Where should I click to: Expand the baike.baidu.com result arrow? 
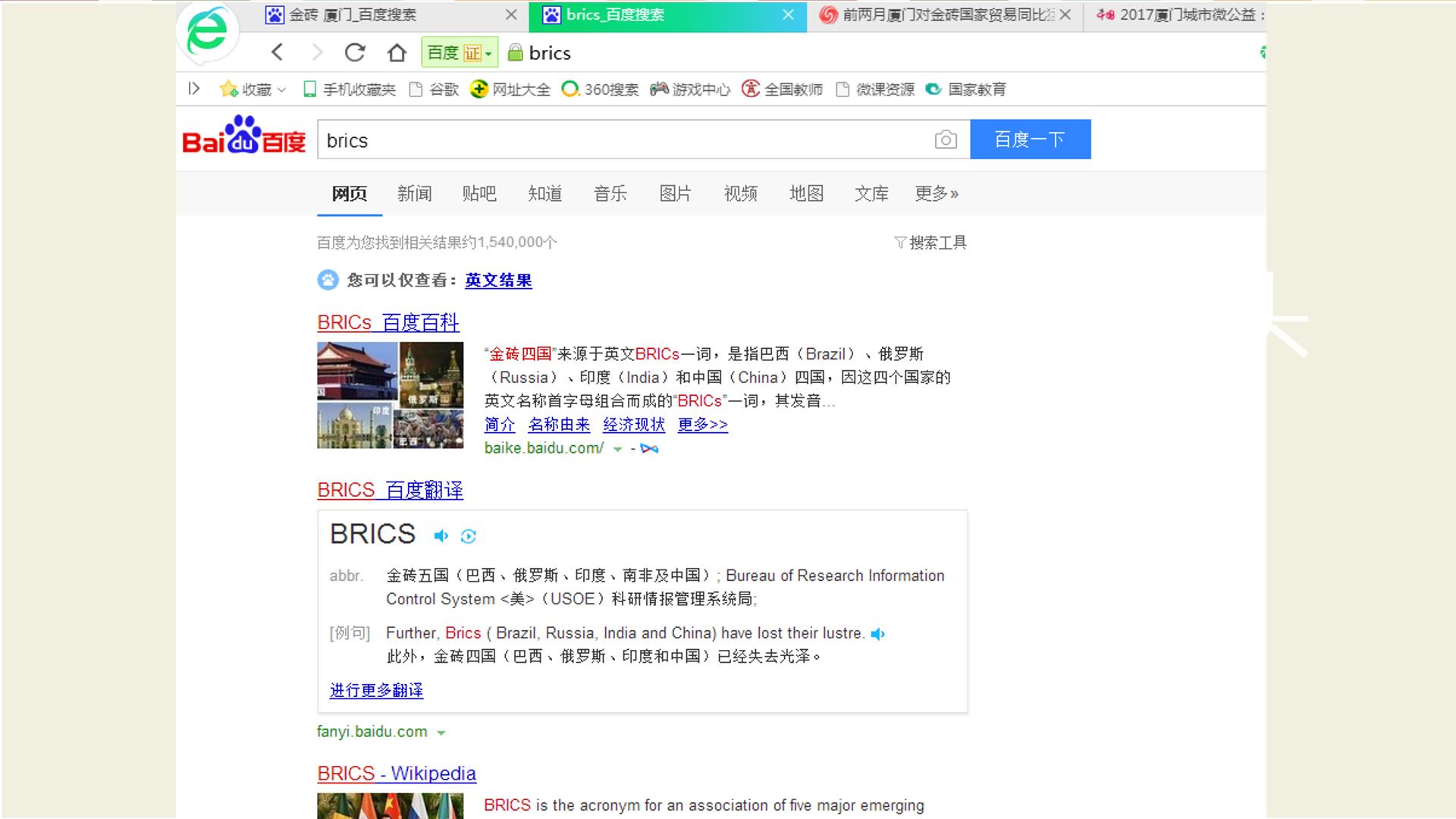[617, 449]
